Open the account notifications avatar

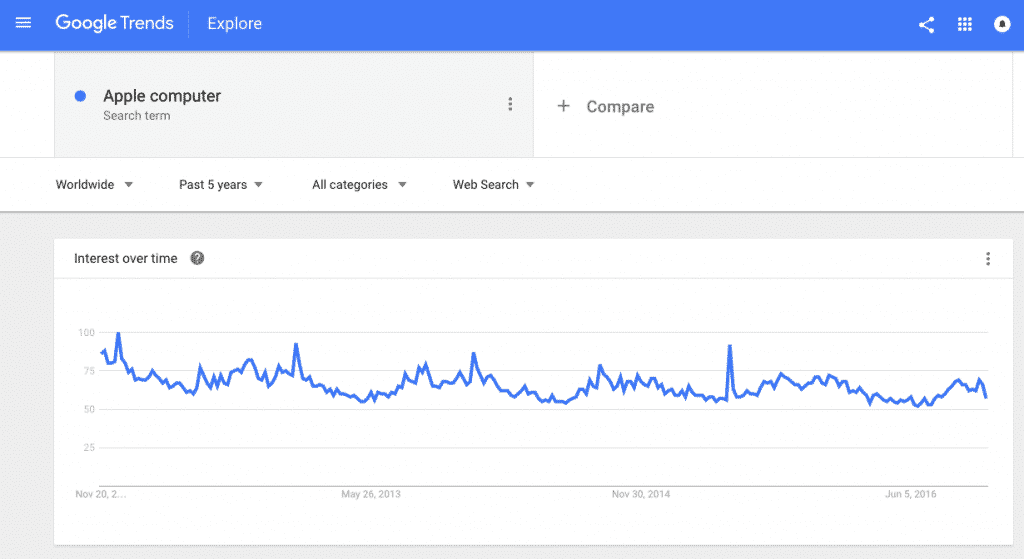[x=1002, y=24]
